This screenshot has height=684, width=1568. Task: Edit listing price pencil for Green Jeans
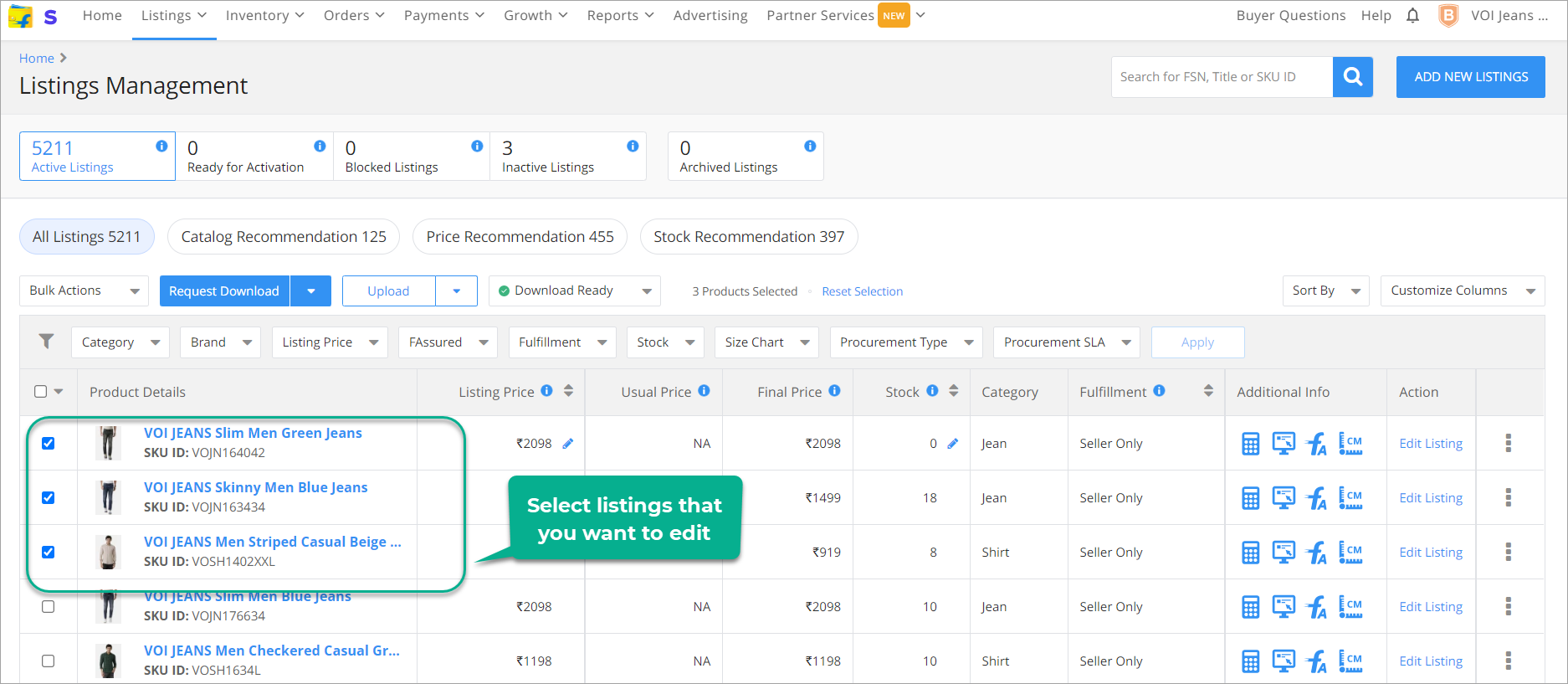click(x=568, y=444)
